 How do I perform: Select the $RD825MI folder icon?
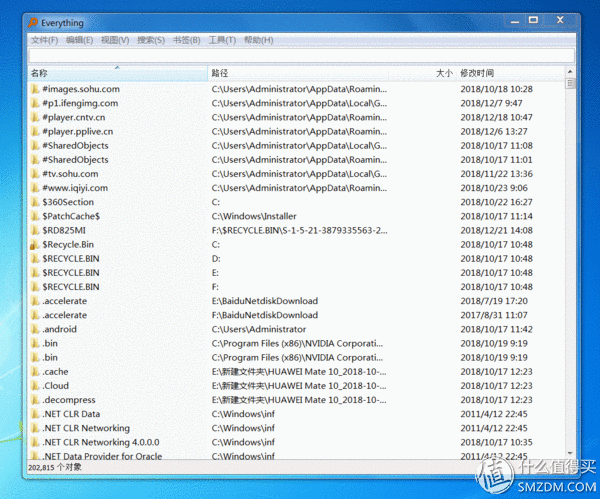(x=35, y=231)
